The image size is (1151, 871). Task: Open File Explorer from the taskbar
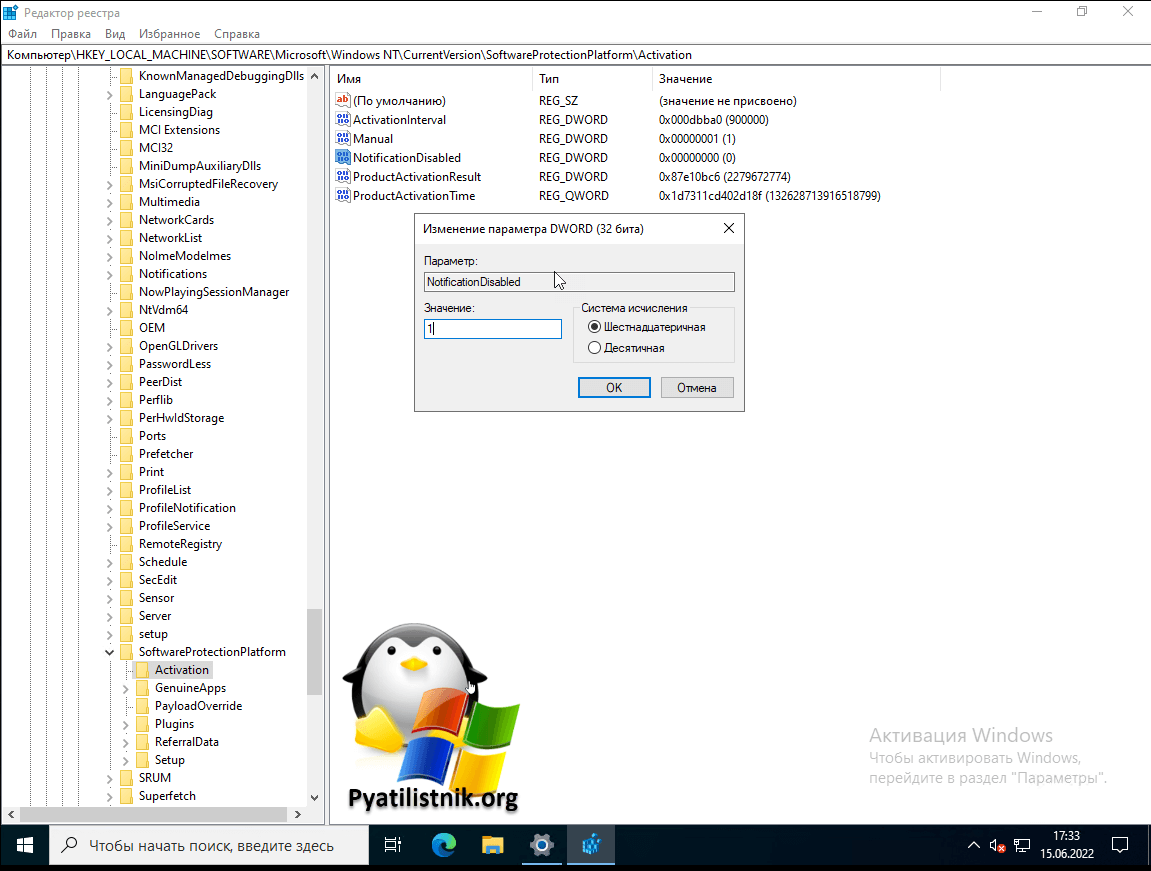tap(492, 845)
